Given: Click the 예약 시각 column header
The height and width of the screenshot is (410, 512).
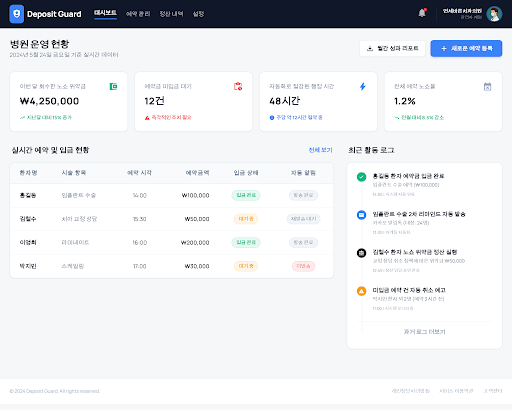Looking at the screenshot, I should [x=139, y=173].
